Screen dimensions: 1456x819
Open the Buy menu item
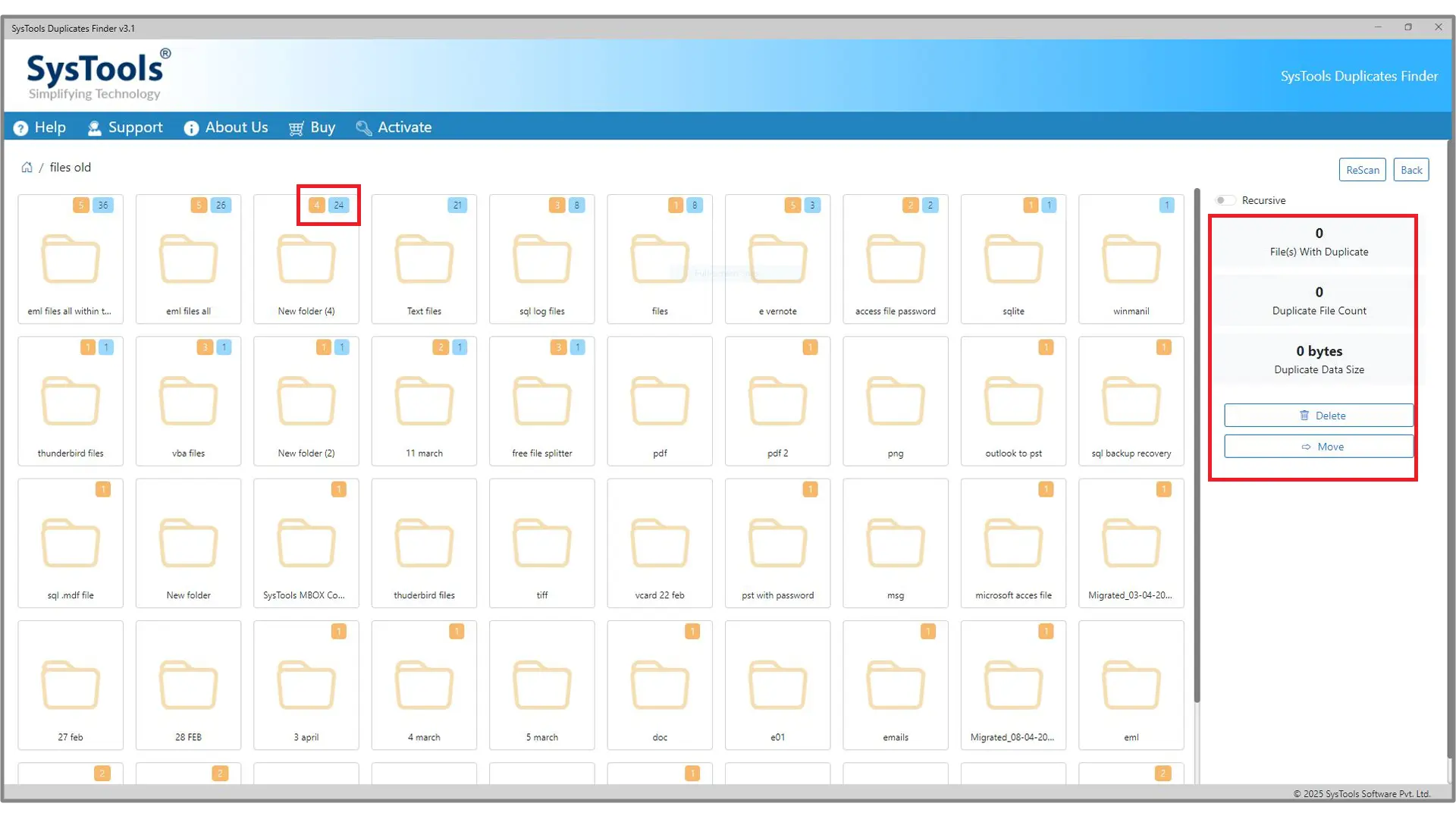pos(312,127)
